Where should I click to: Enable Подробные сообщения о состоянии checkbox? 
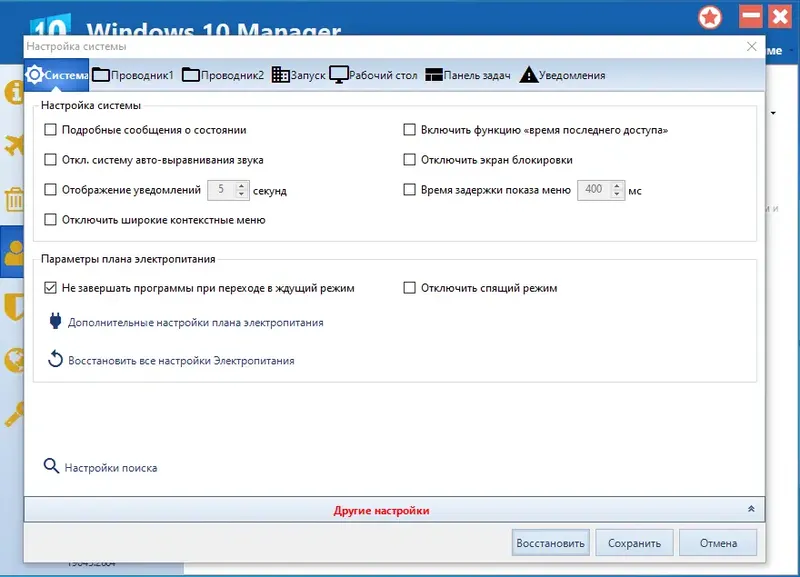[50, 130]
